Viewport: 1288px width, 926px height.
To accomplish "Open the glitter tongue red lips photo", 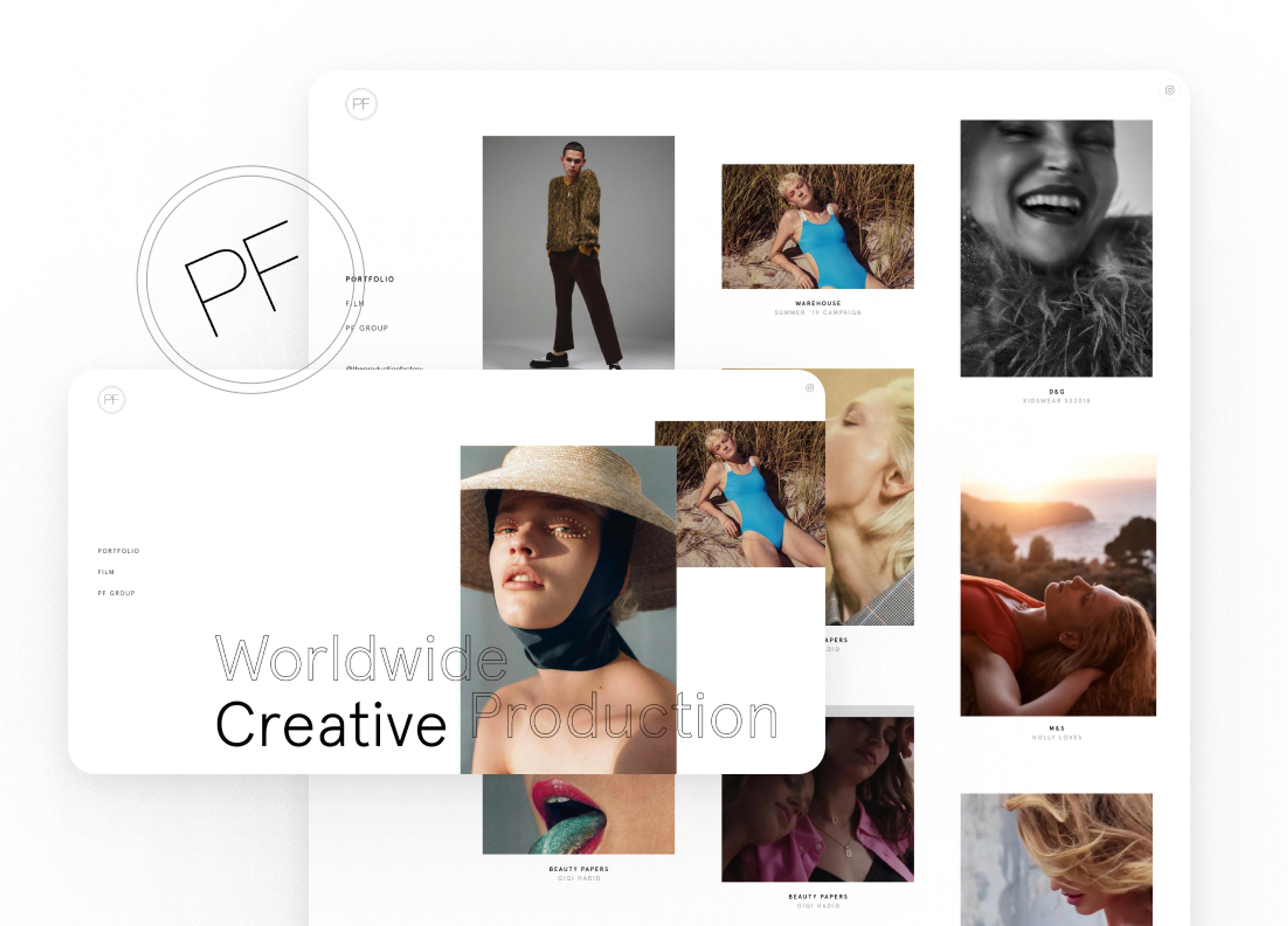I will [579, 814].
